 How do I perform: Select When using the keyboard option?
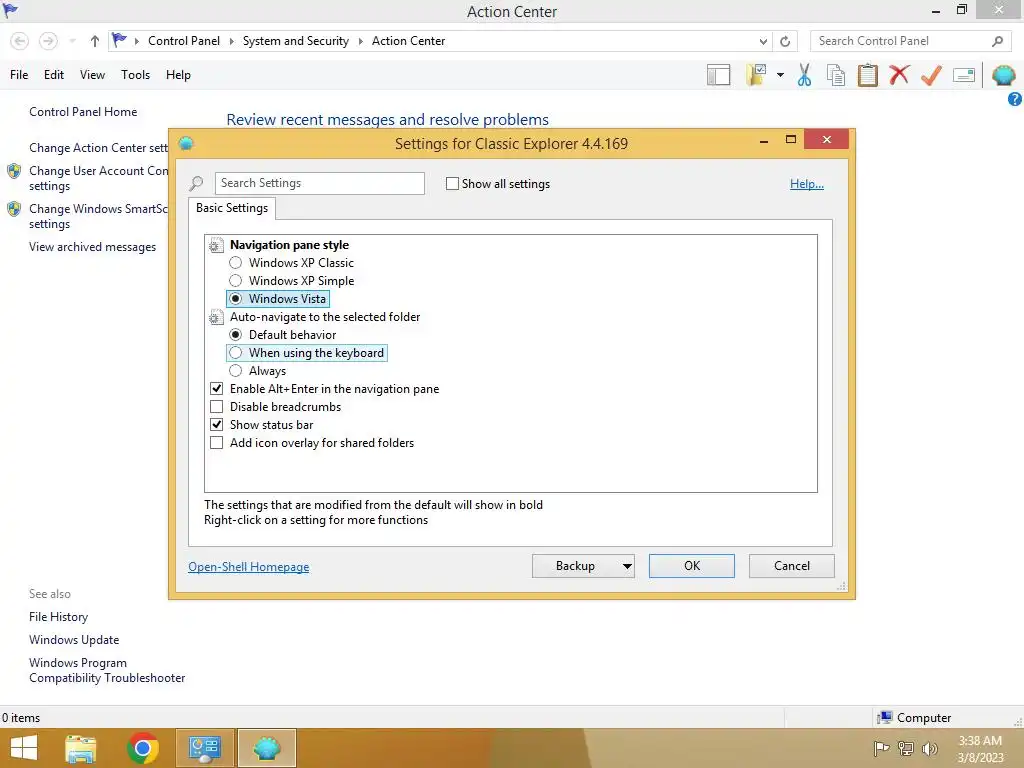(x=236, y=353)
